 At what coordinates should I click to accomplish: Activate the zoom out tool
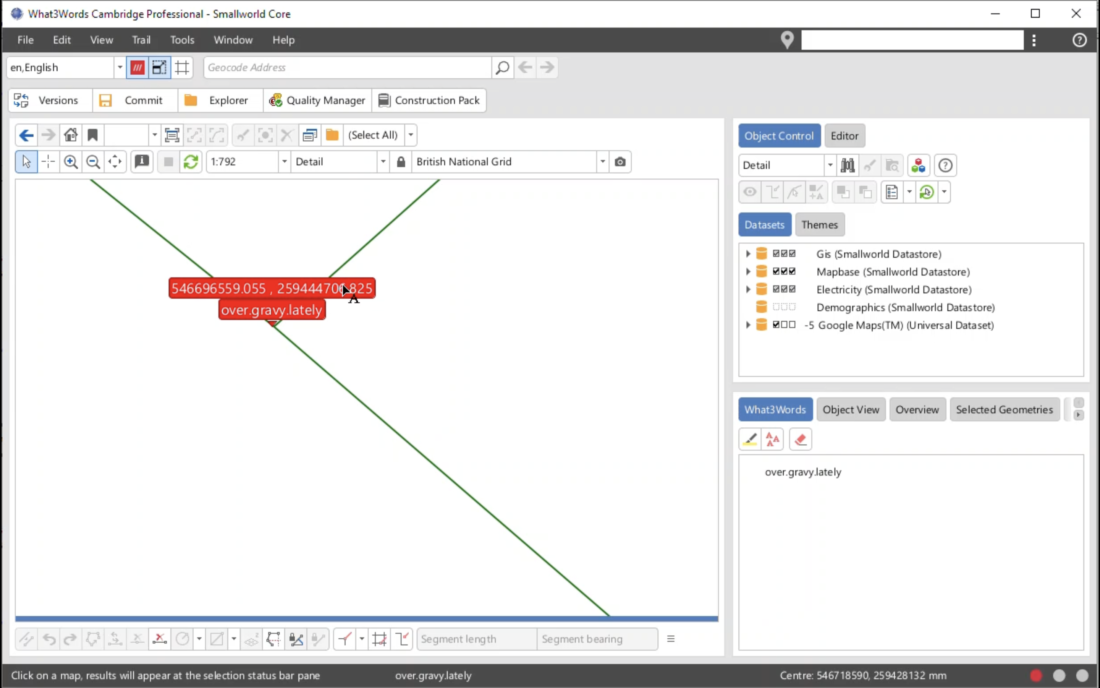[x=93, y=162]
